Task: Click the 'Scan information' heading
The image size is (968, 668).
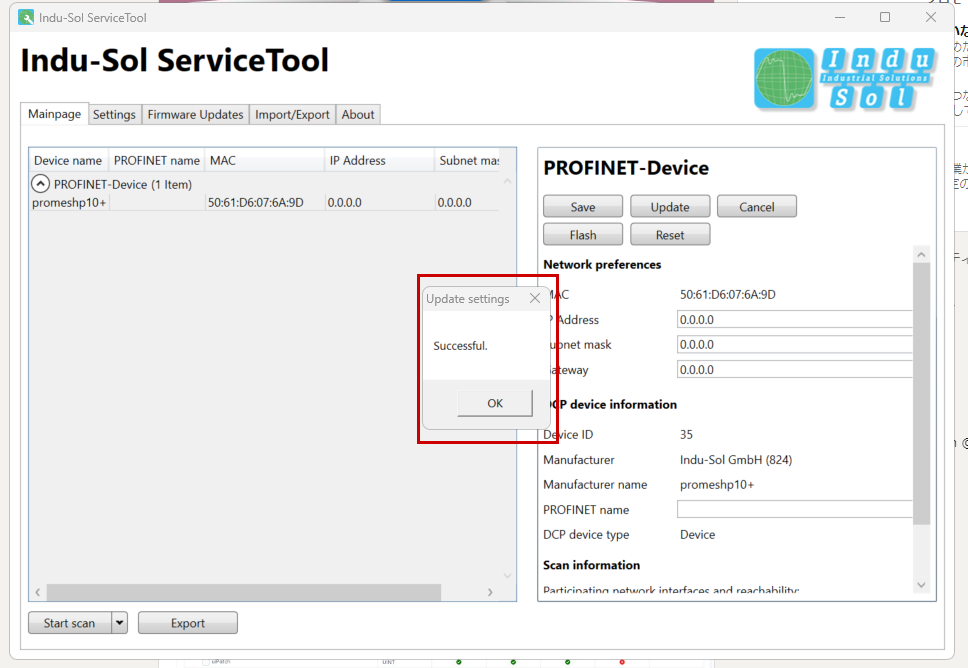Action: pos(591,565)
